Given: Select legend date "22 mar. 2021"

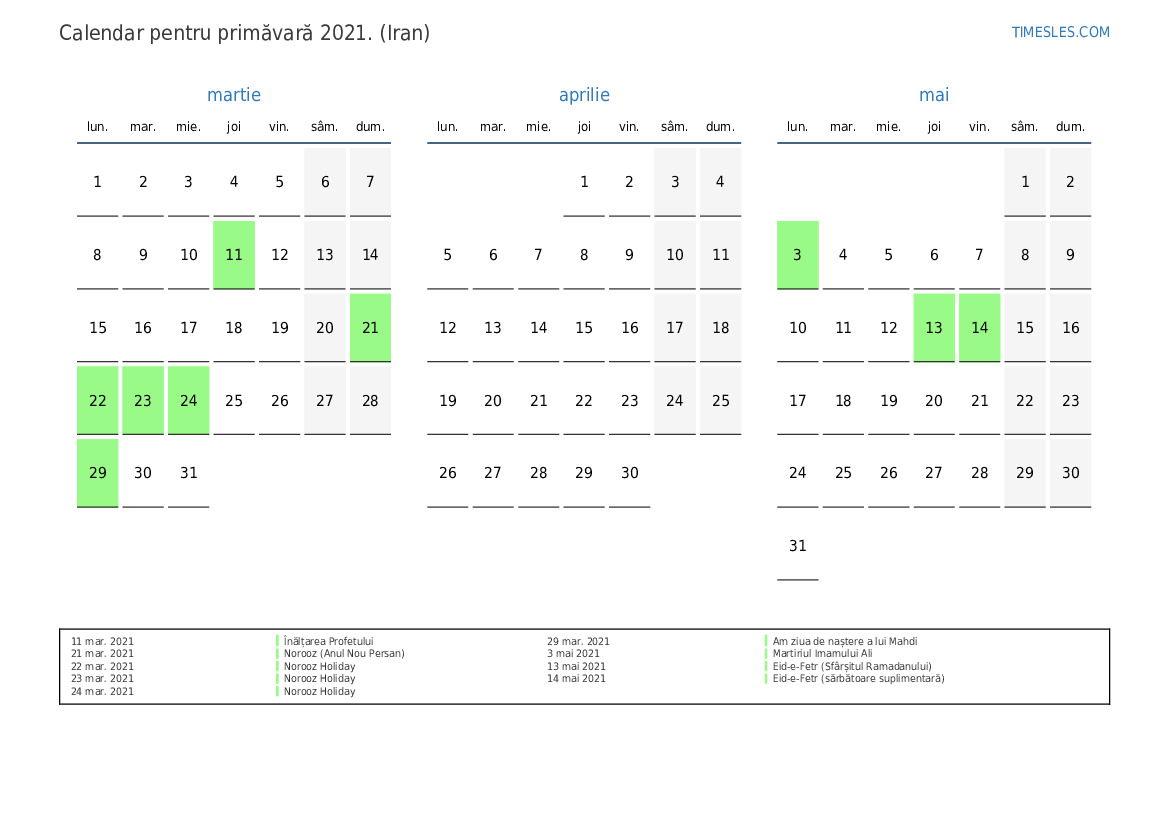Looking at the screenshot, I should pos(103,667).
